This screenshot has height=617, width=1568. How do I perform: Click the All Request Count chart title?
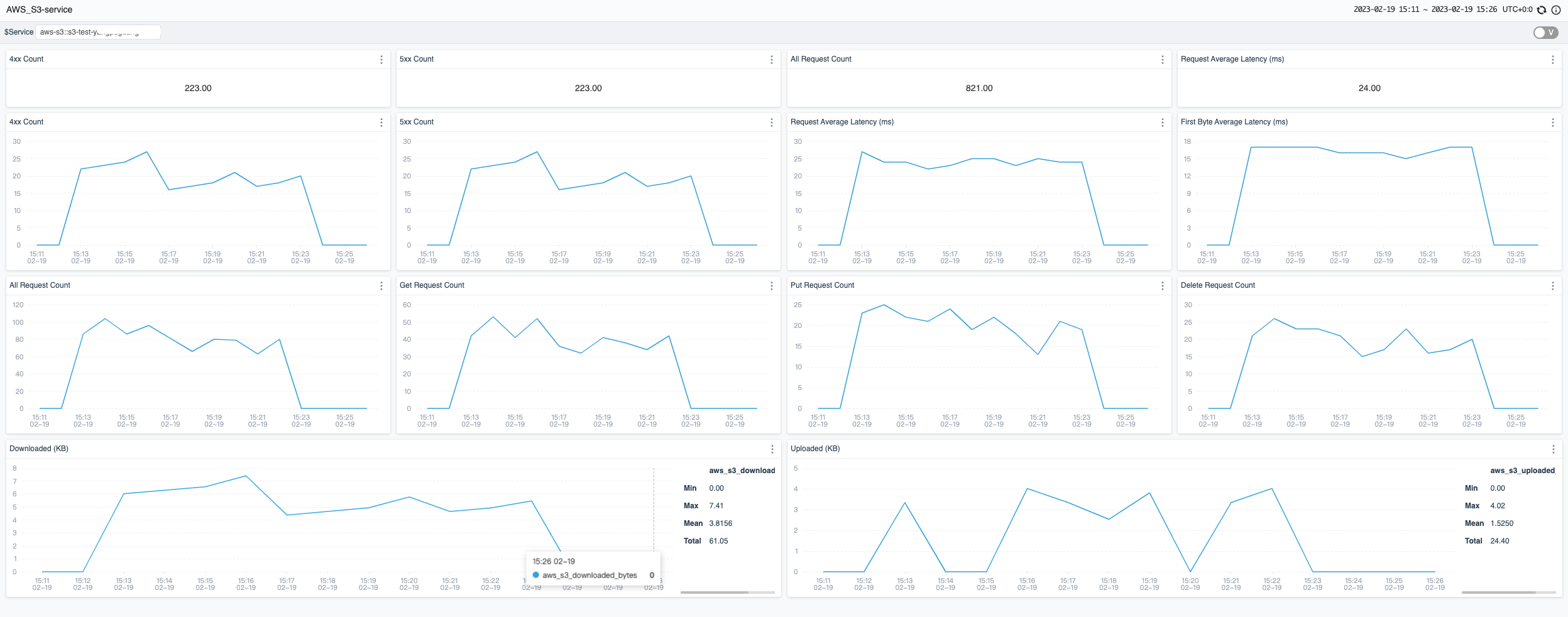pos(39,285)
